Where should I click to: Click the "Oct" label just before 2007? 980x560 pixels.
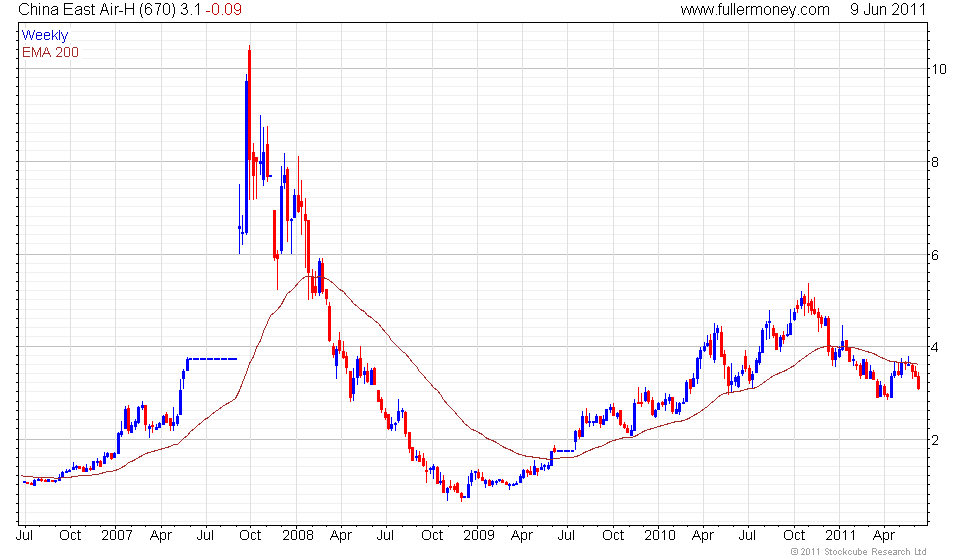[x=70, y=535]
